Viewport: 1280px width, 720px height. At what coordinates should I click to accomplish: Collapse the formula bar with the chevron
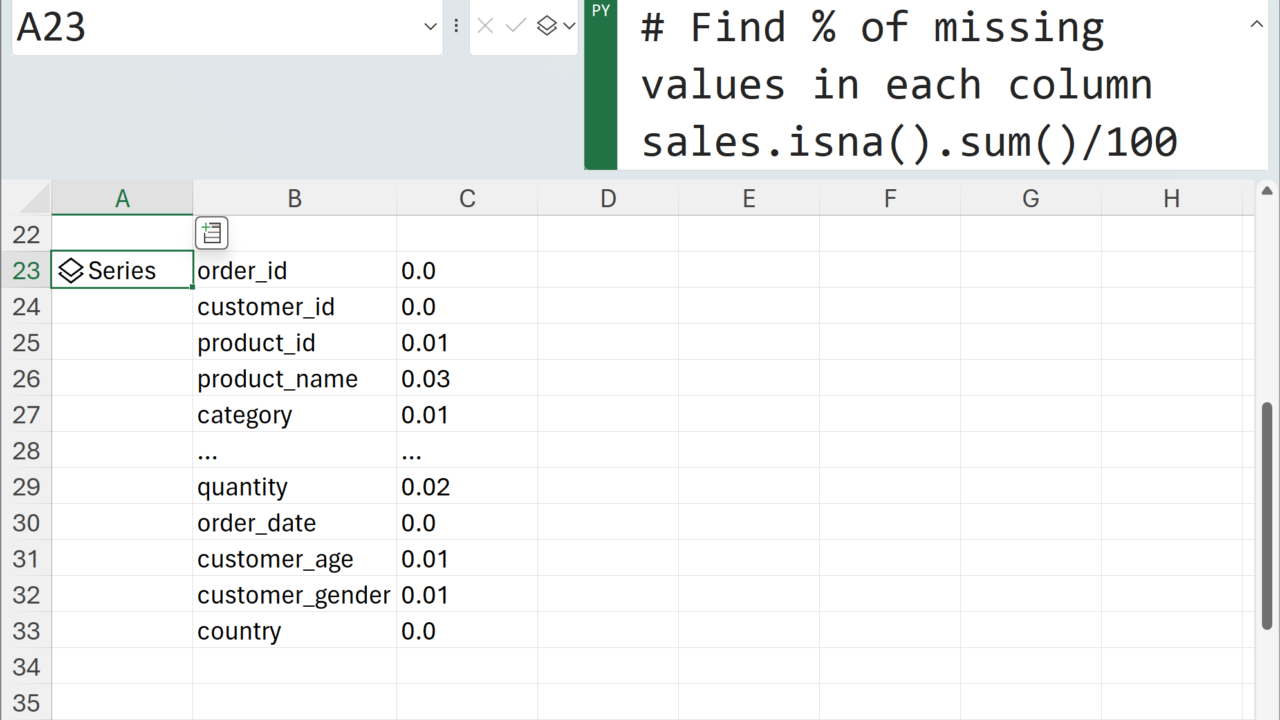1257,25
